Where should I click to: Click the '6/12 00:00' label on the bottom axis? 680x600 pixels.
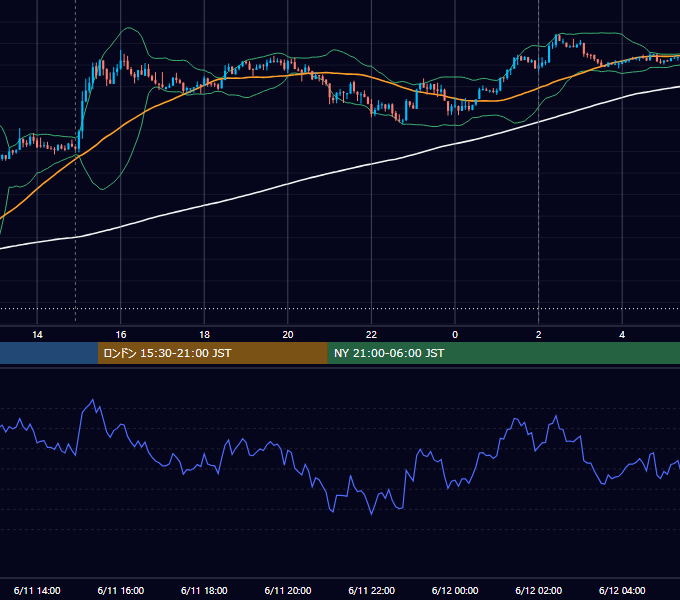[x=455, y=590]
